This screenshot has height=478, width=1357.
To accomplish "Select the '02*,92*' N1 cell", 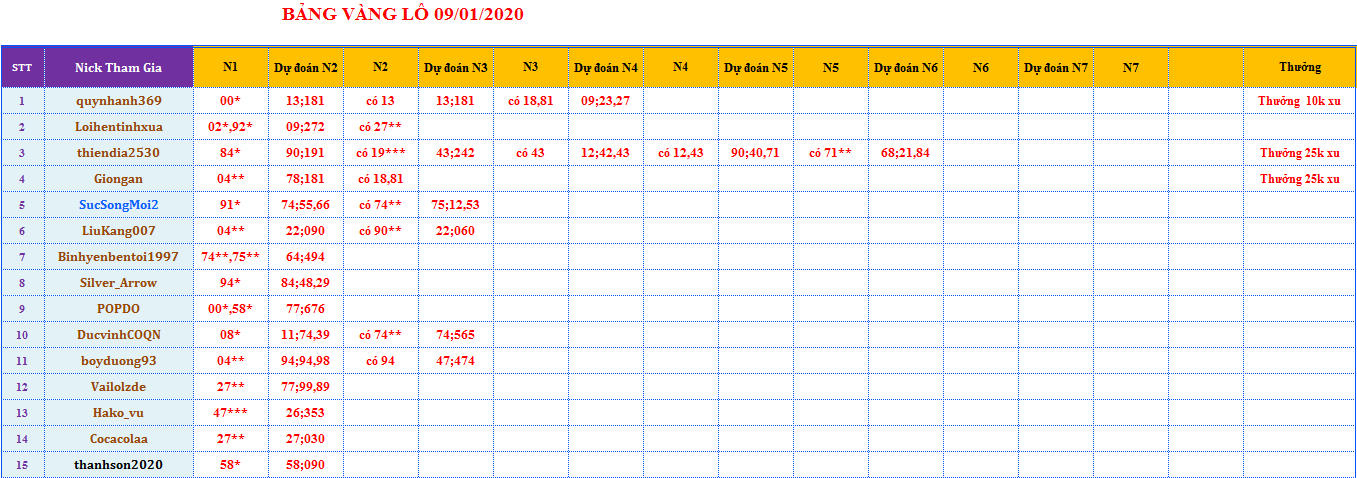I will (x=231, y=127).
